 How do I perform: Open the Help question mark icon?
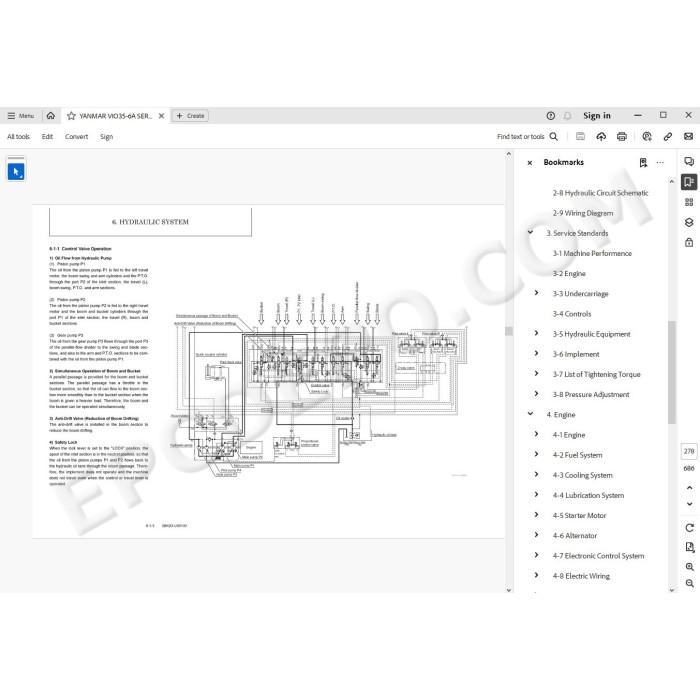coord(550,116)
